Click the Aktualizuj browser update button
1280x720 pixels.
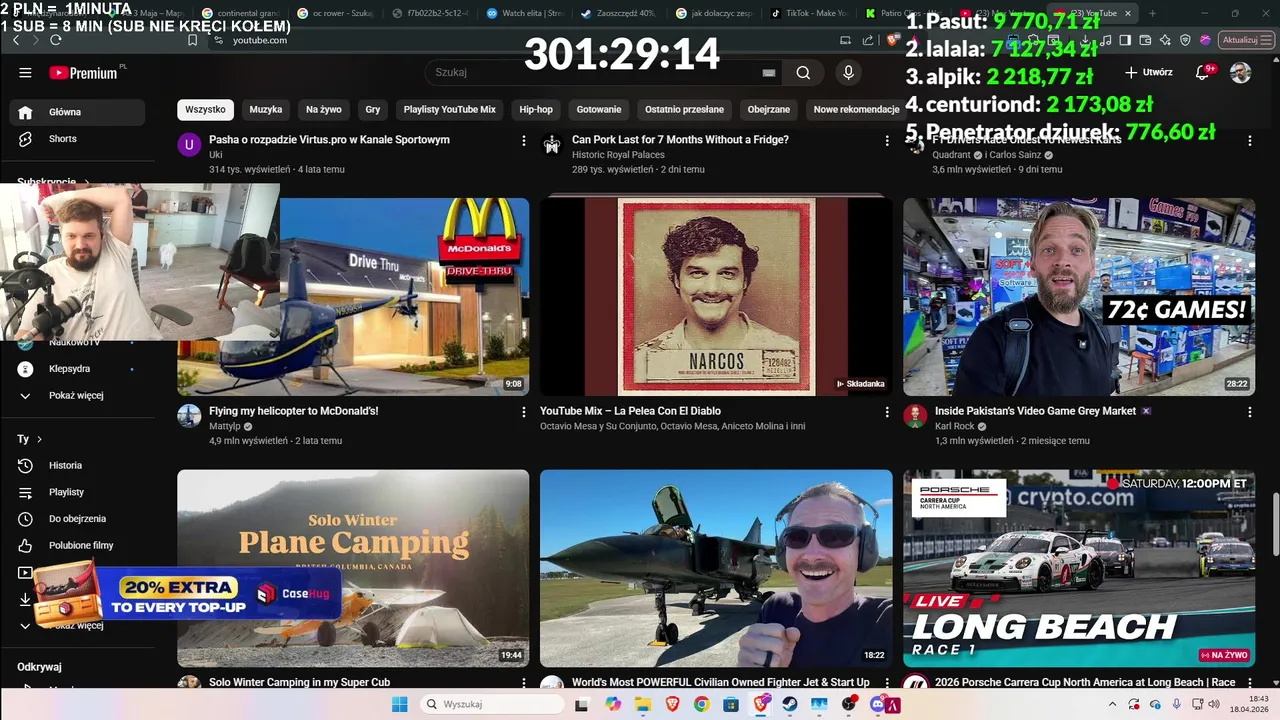[1246, 40]
